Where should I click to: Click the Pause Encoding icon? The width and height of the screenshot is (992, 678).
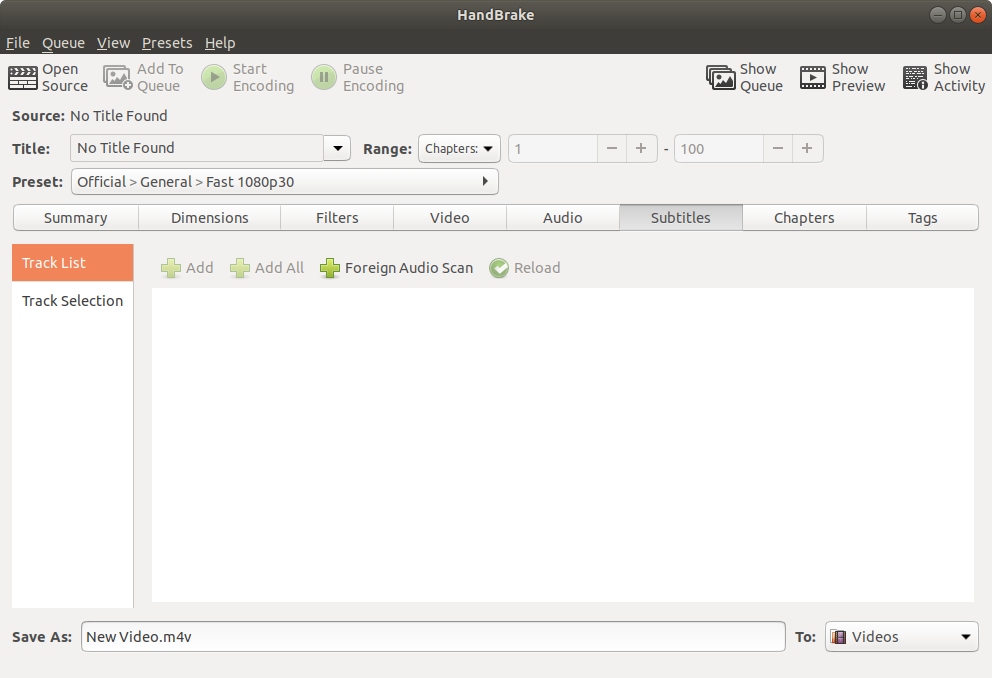[x=324, y=77]
